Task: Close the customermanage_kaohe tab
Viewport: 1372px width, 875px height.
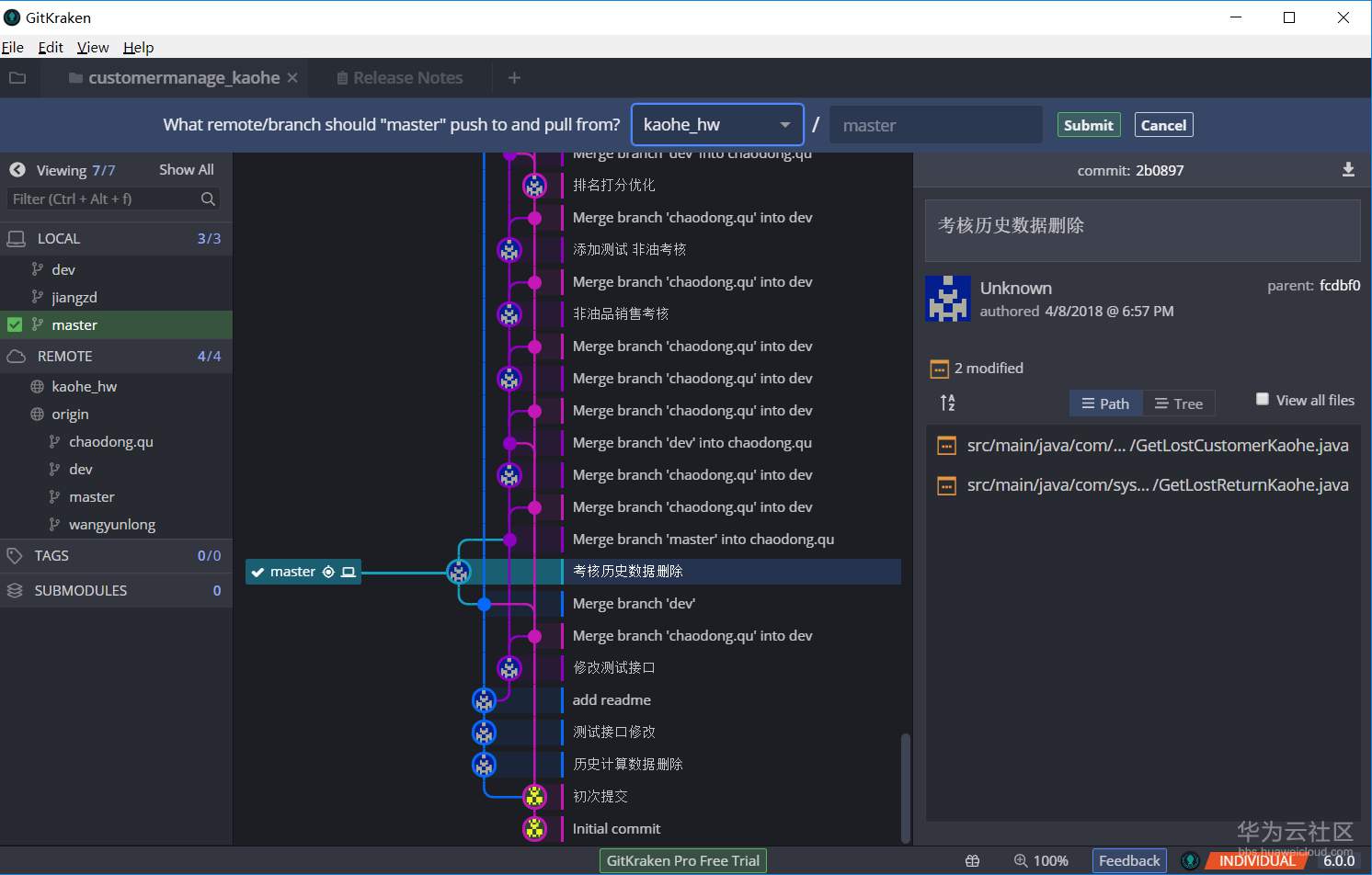Action: [x=292, y=78]
